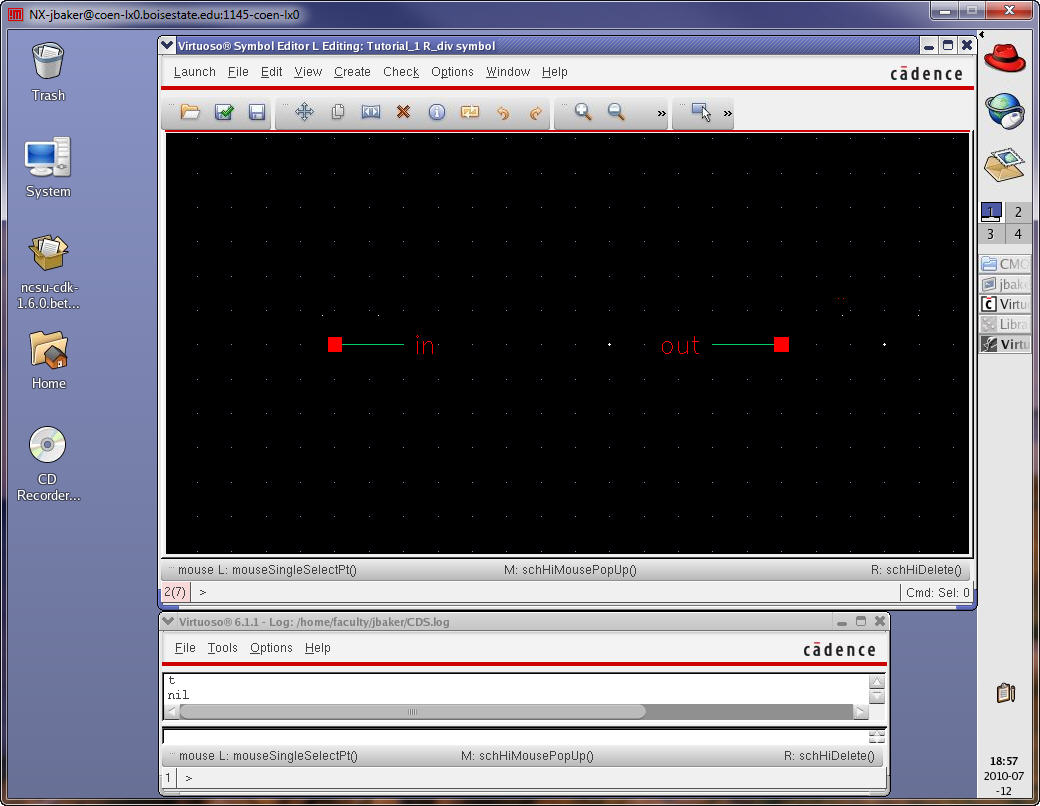The height and width of the screenshot is (806, 1040).
Task: Select the red 'in' pin square
Action: (335, 345)
